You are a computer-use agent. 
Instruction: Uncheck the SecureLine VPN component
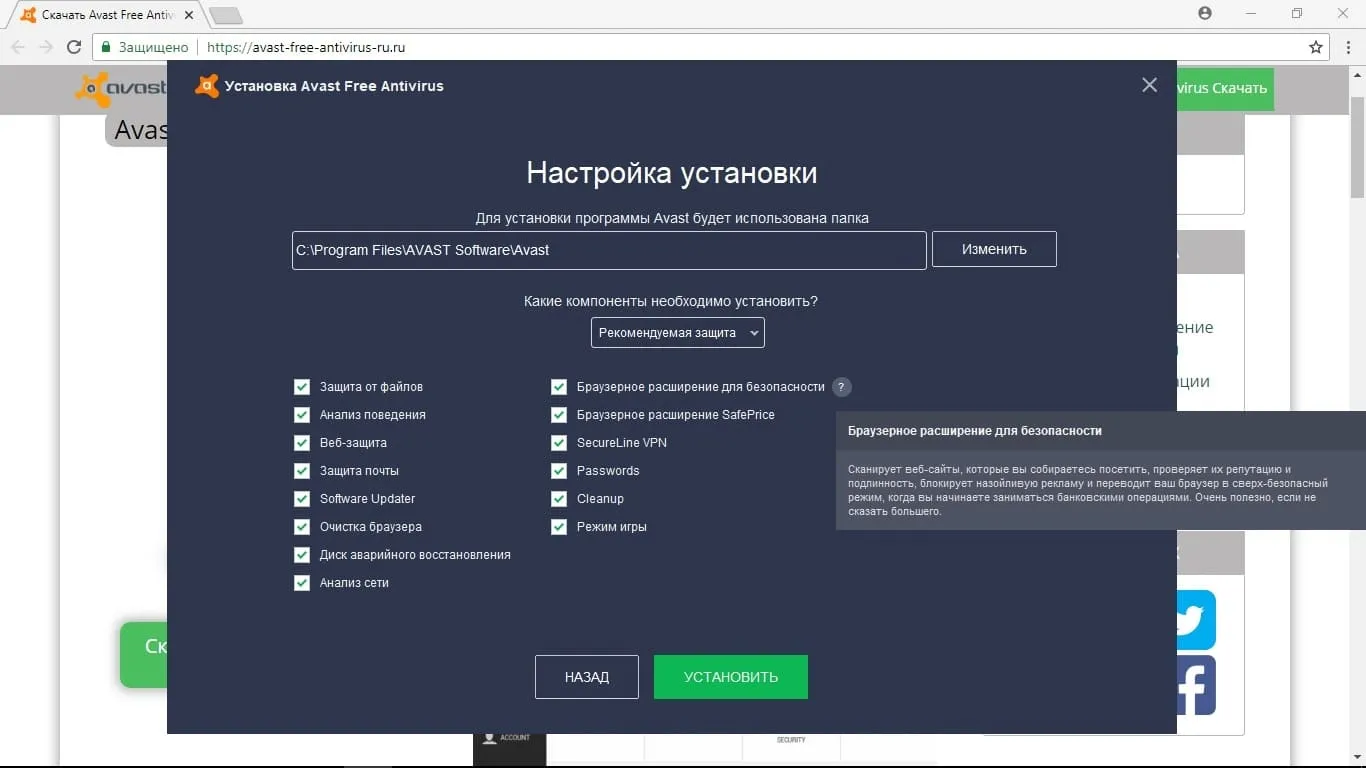pyautogui.click(x=559, y=443)
